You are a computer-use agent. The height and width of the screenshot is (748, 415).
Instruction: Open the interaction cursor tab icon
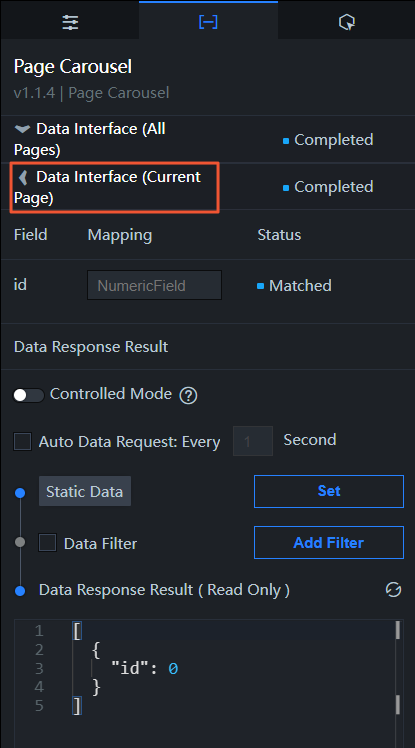346,22
